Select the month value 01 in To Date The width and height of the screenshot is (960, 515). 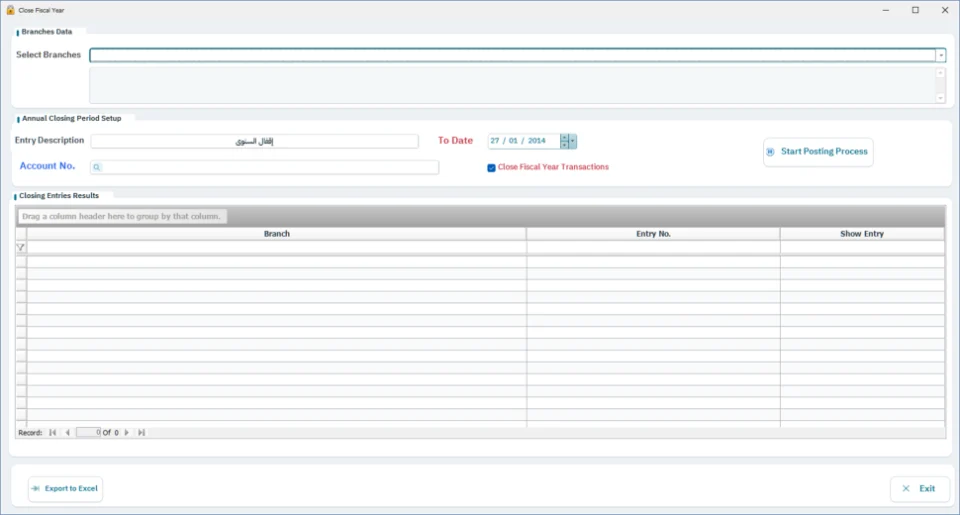(513, 141)
